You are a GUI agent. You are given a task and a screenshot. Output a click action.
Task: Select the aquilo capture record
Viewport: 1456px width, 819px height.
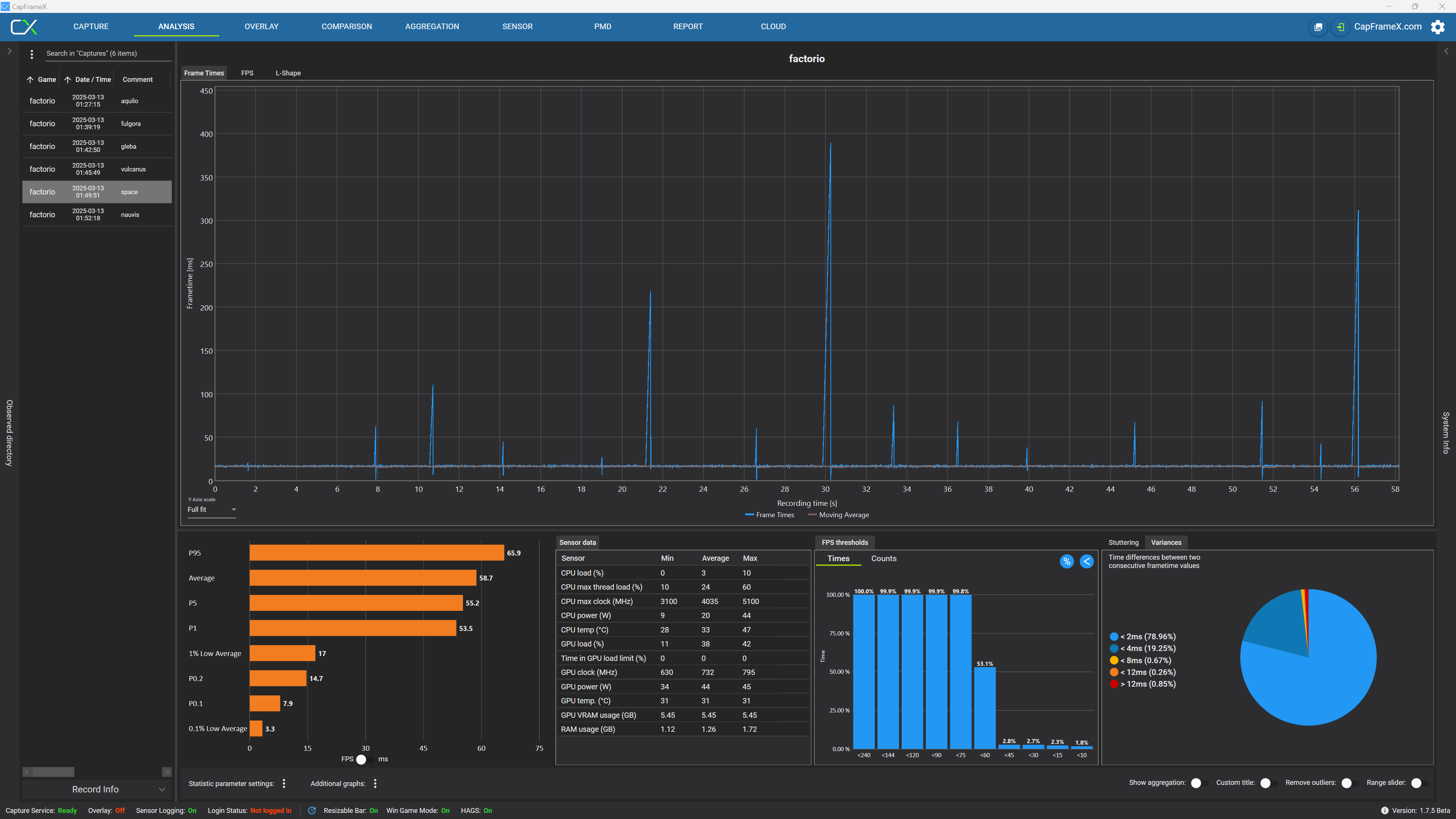coord(97,101)
